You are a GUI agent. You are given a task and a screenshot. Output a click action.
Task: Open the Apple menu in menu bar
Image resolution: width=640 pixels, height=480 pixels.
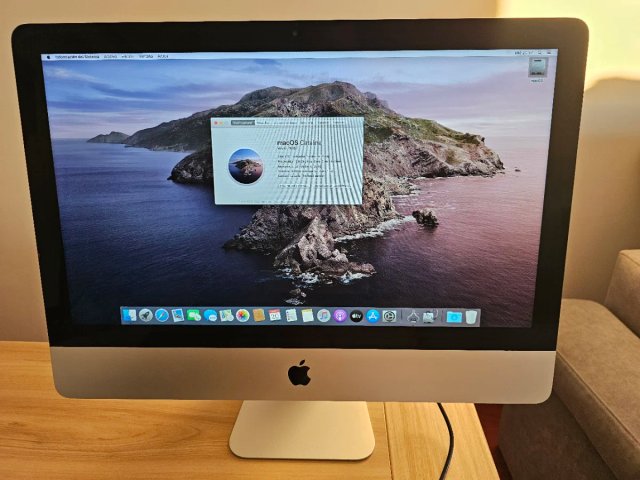[x=49, y=57]
